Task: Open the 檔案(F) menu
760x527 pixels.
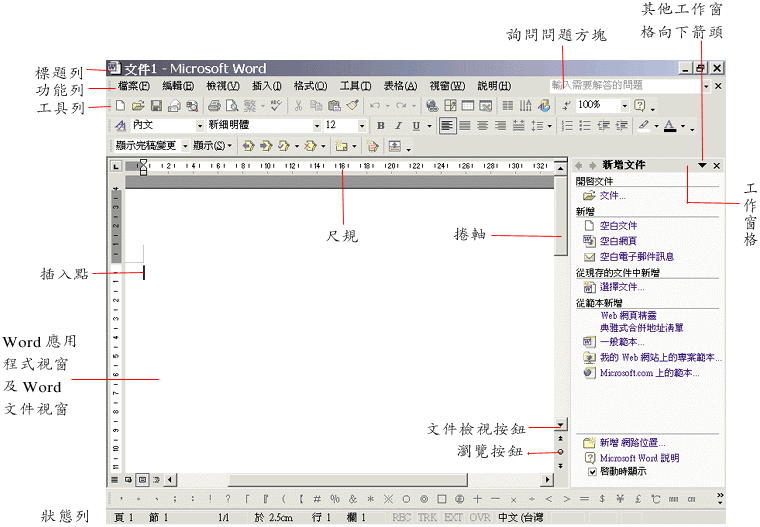Action: point(134,86)
